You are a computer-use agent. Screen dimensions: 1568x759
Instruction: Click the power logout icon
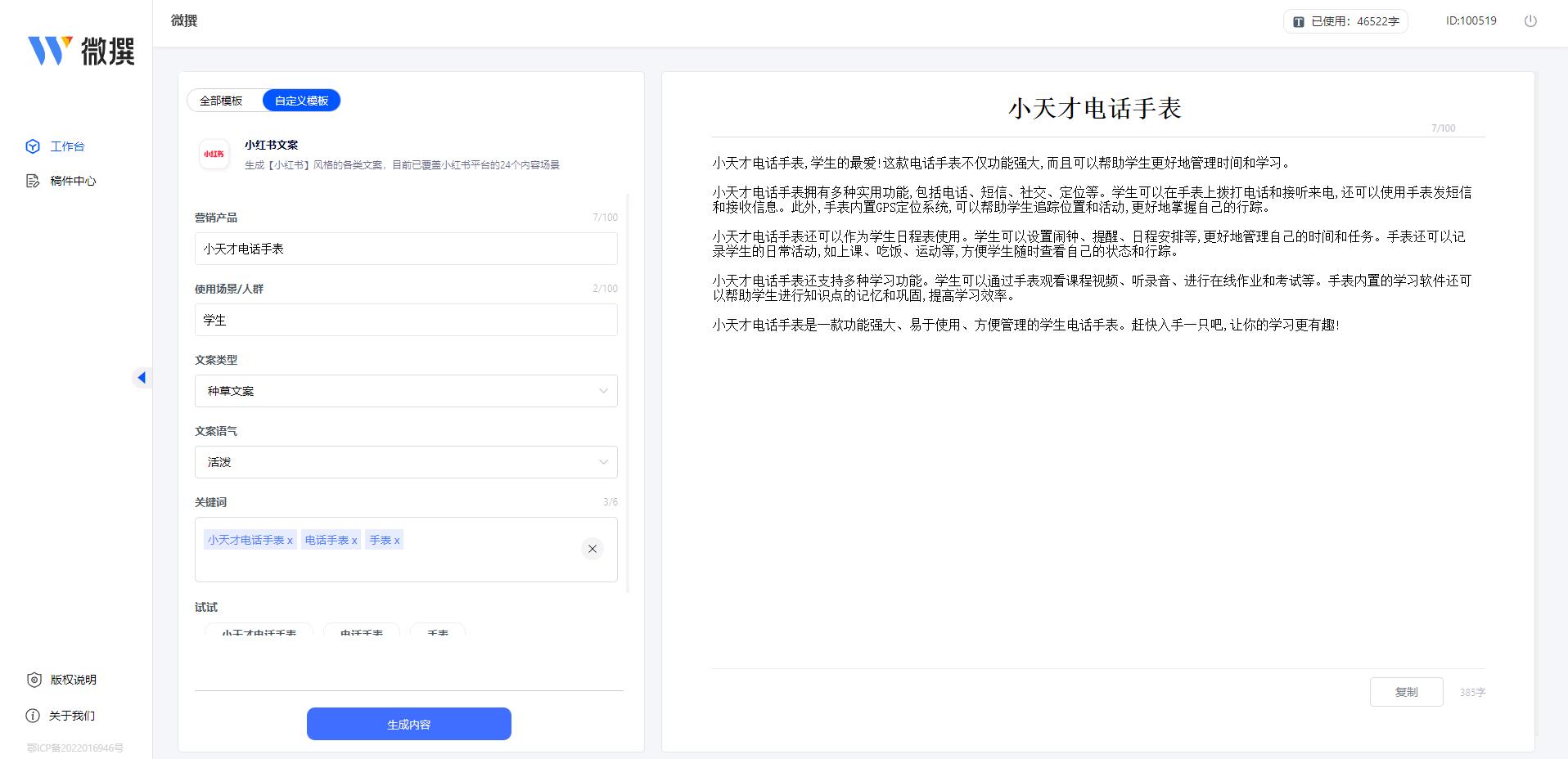tap(1530, 21)
